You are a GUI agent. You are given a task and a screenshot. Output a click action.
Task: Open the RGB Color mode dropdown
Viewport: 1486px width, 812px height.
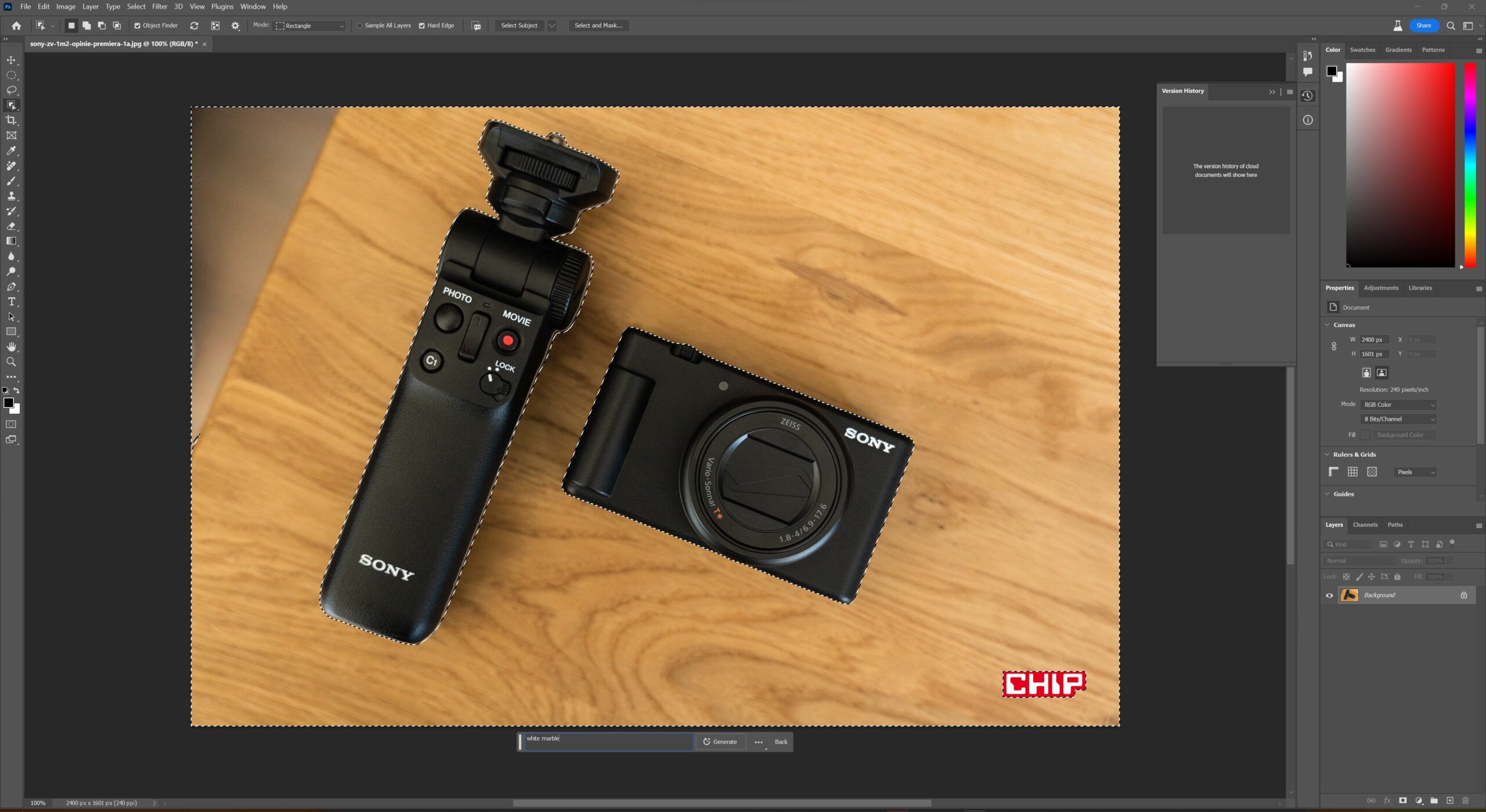(x=1398, y=405)
